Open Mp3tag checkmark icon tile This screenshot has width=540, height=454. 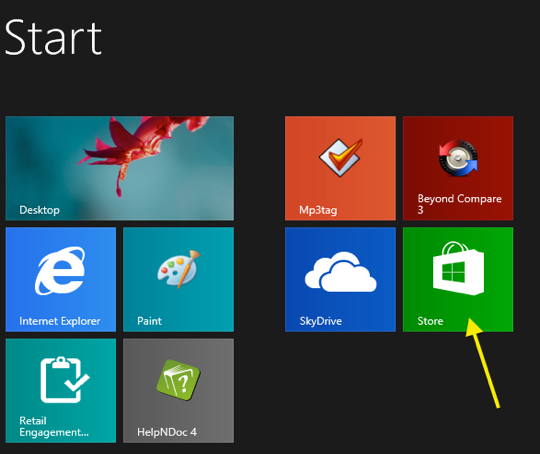click(x=341, y=157)
